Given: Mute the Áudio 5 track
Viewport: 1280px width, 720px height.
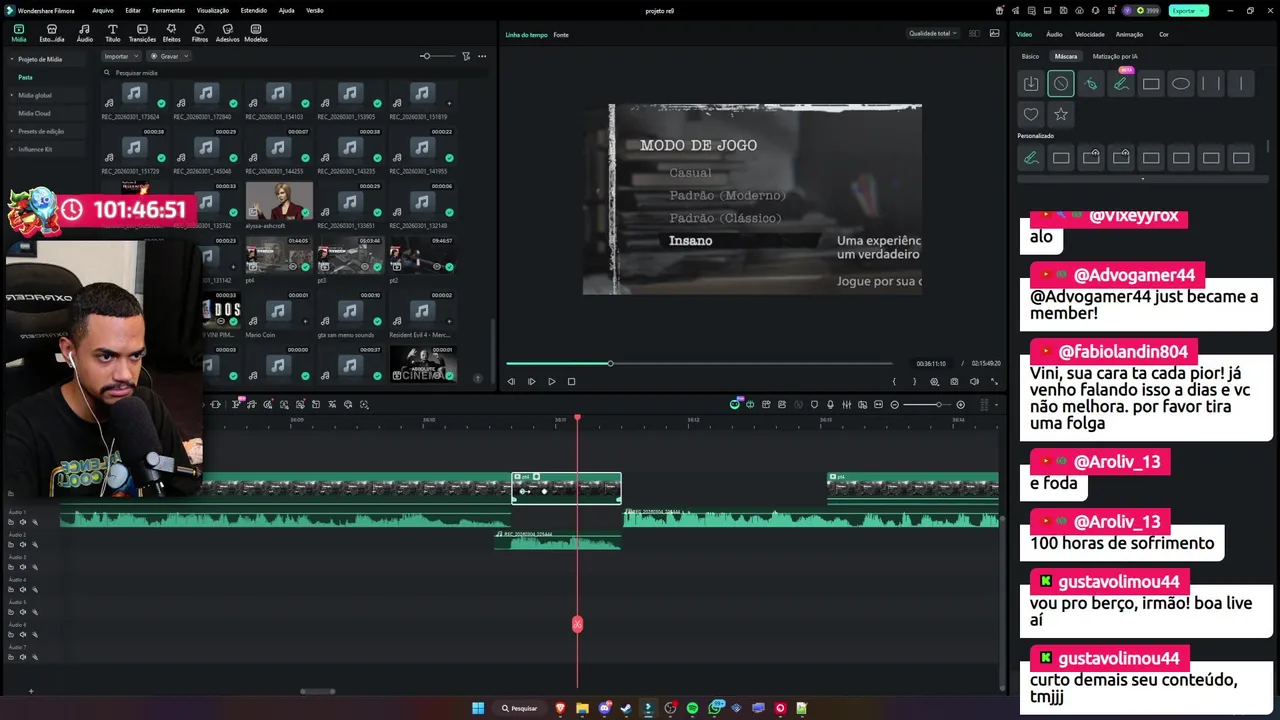Looking at the screenshot, I should click(23, 612).
